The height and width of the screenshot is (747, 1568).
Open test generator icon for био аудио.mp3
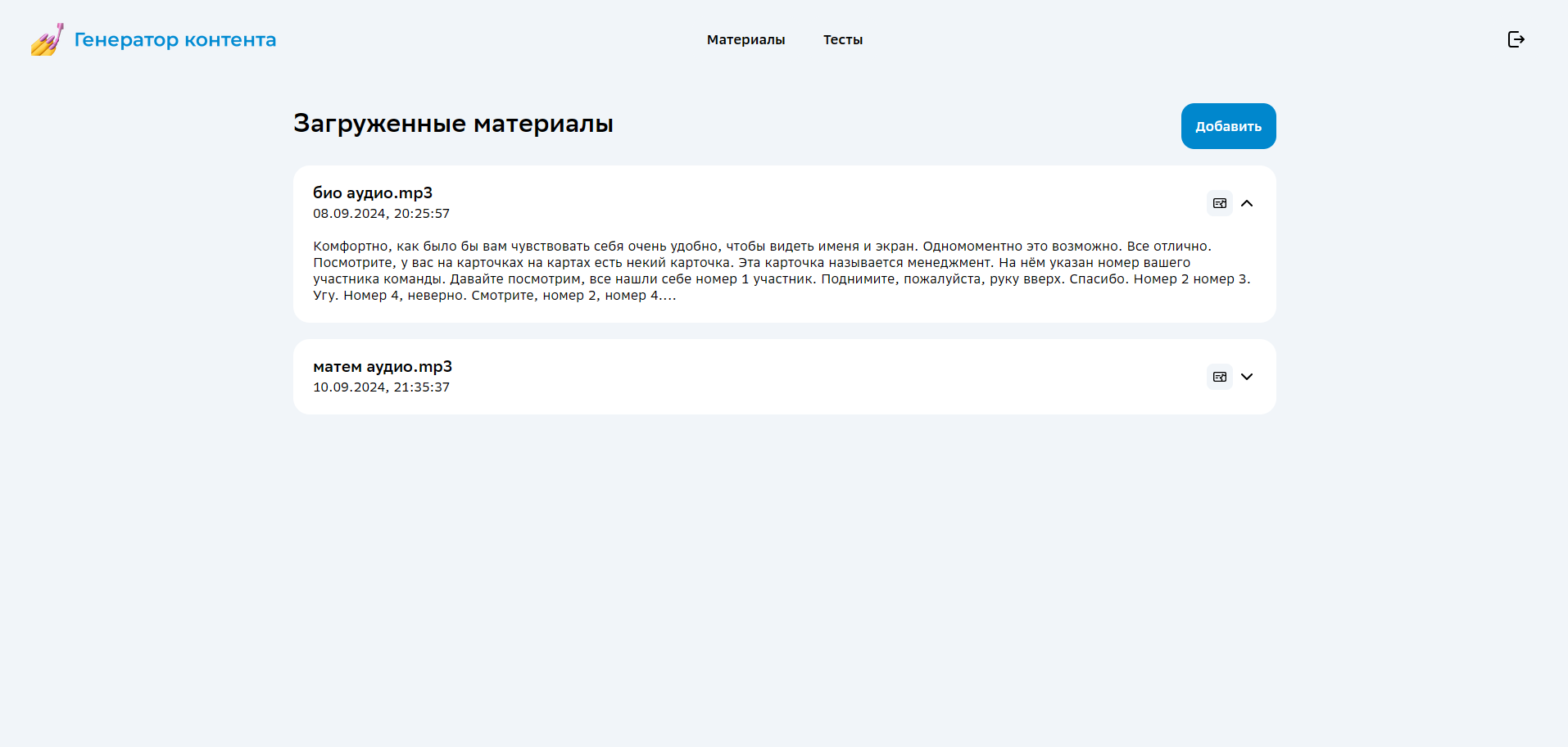(x=1220, y=203)
